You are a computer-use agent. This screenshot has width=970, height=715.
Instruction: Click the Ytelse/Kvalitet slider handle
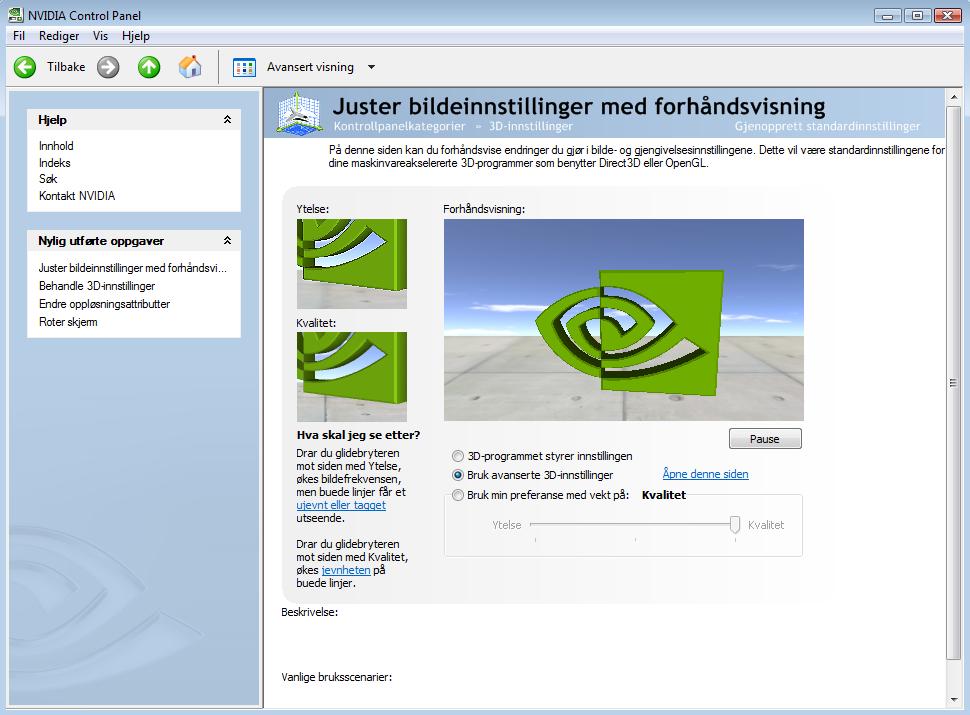click(x=735, y=524)
